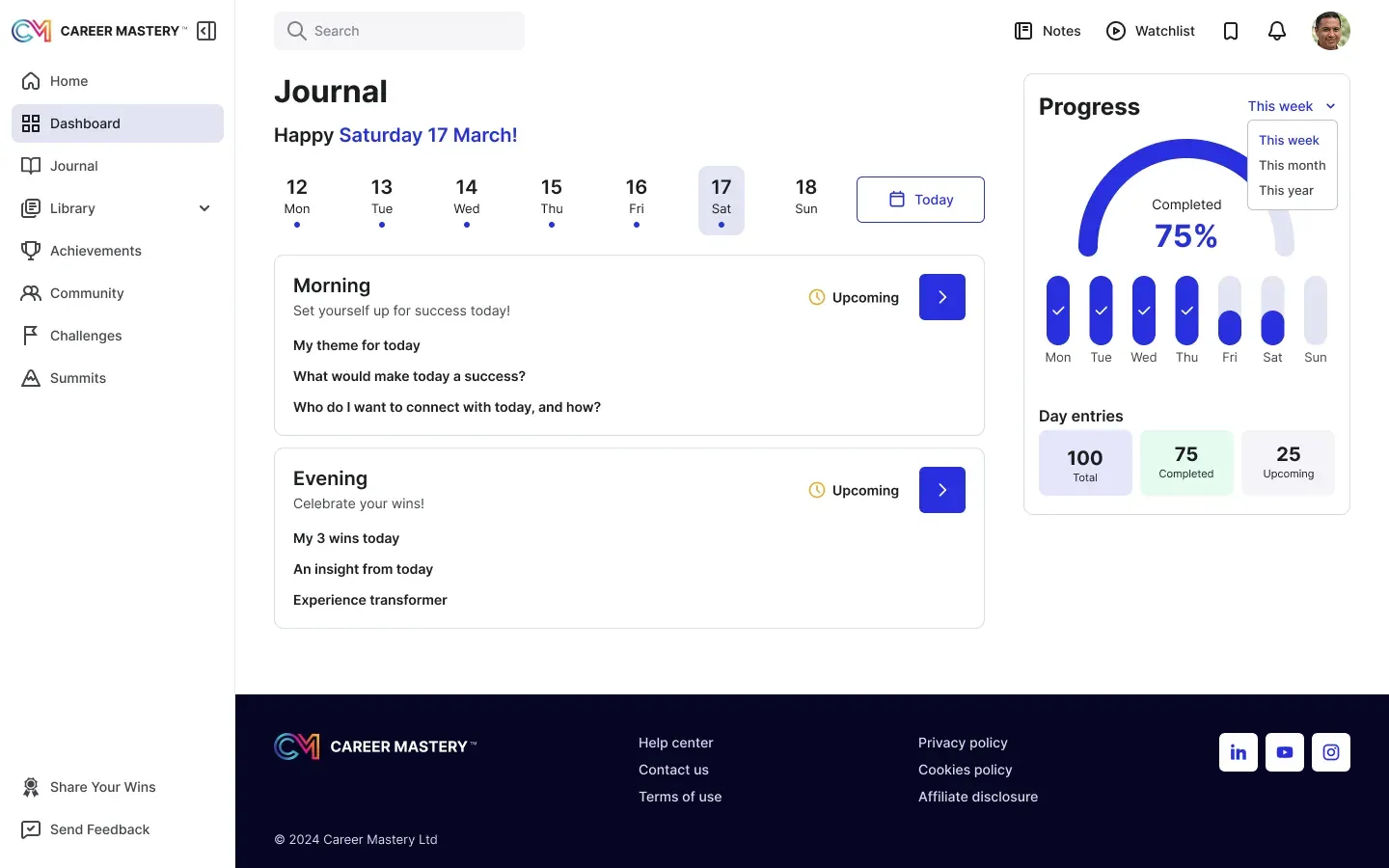
Task: Click the Career Mastery logo in sidebar
Action: pyautogui.click(x=99, y=31)
